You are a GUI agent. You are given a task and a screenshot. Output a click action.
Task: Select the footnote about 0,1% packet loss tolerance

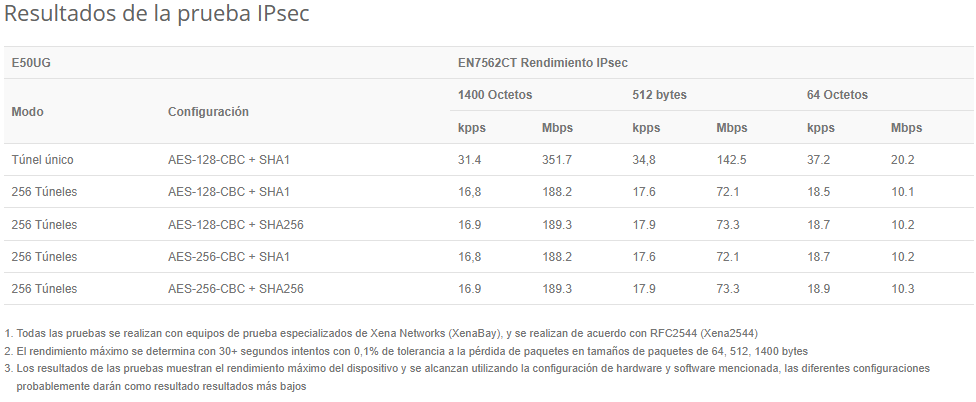[x=410, y=351]
